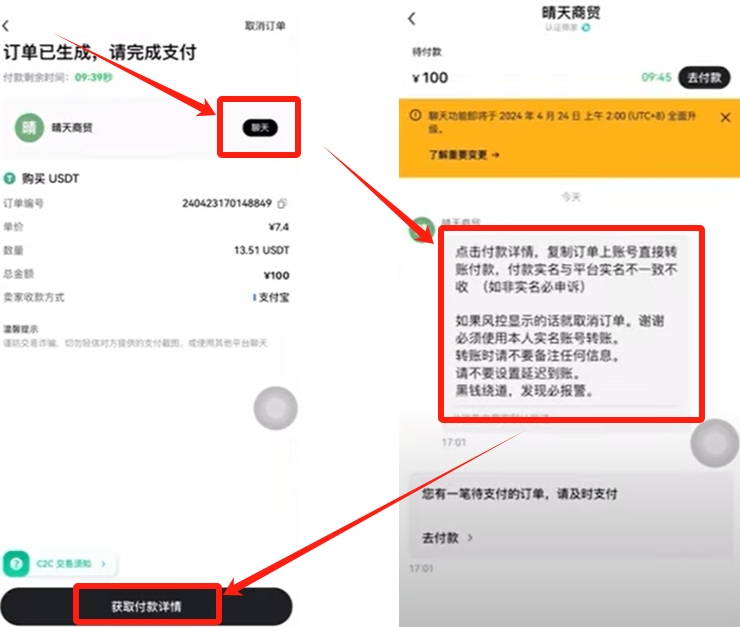Go back from the 晴天商贸 chat screen
The width and height of the screenshot is (740, 627).
412,18
